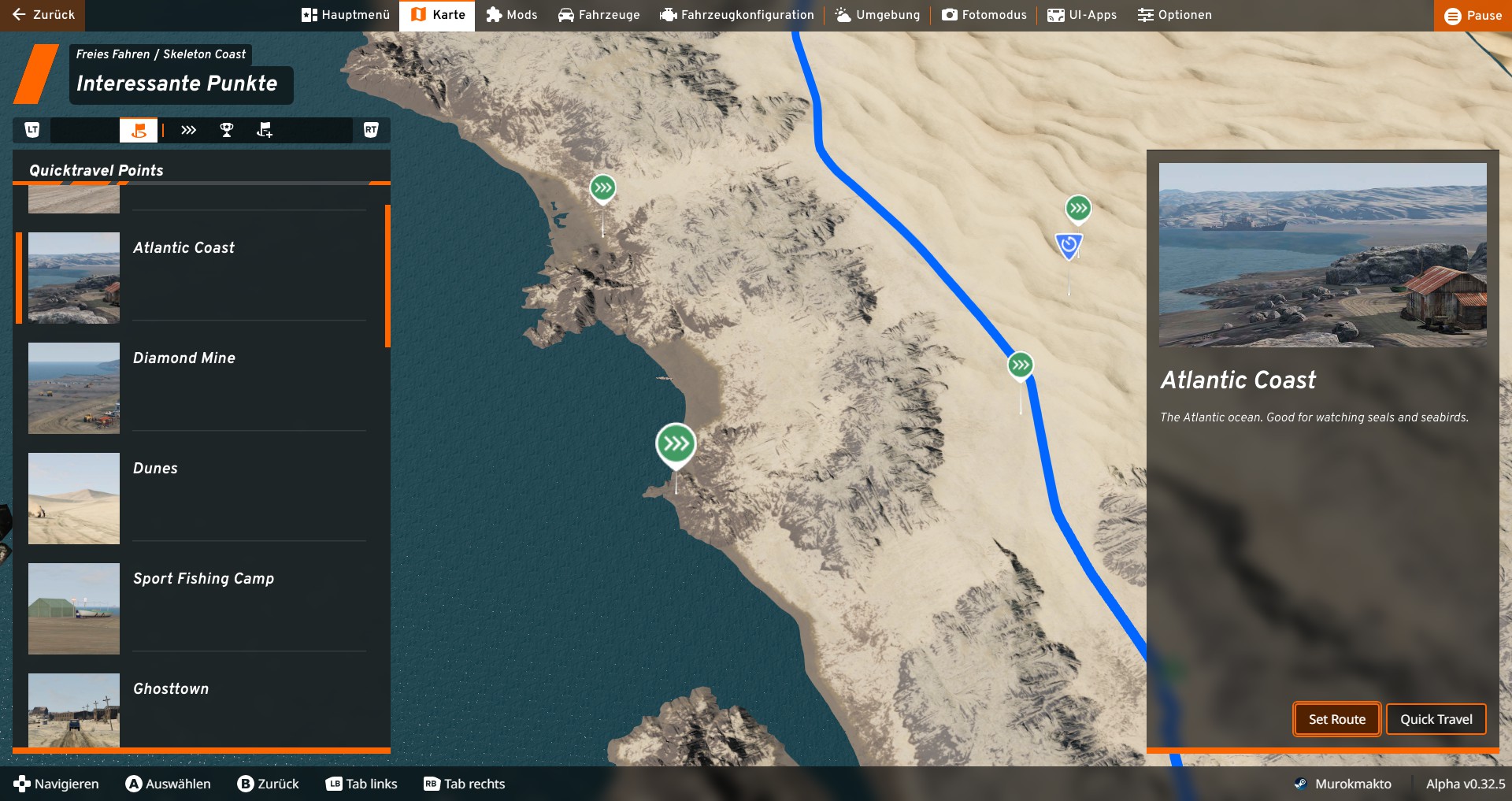Click the quicktravel marker on the blue road
Image resolution: width=1512 pixels, height=801 pixels.
(x=1021, y=366)
